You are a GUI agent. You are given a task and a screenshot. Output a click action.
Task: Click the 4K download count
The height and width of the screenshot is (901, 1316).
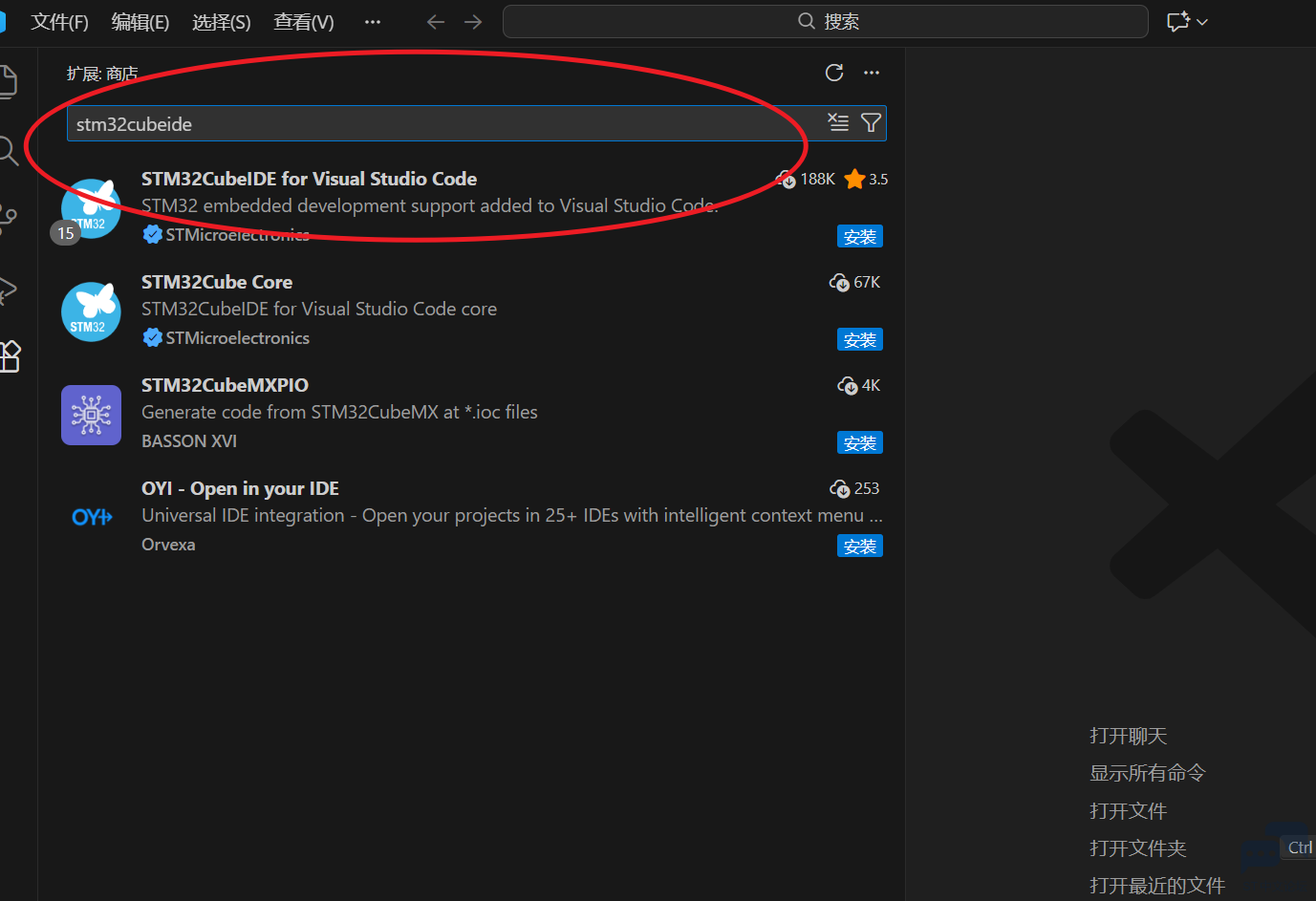point(859,385)
